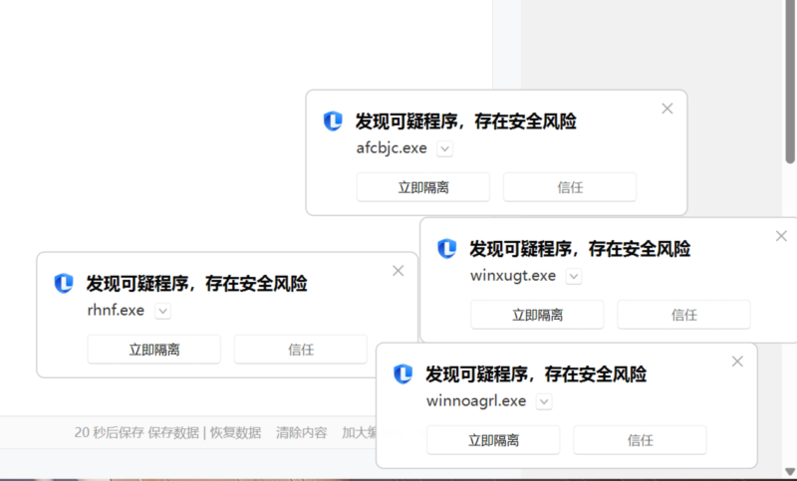Expand details dropdown next to rhnf.exe
The height and width of the screenshot is (481, 797).
(x=163, y=311)
